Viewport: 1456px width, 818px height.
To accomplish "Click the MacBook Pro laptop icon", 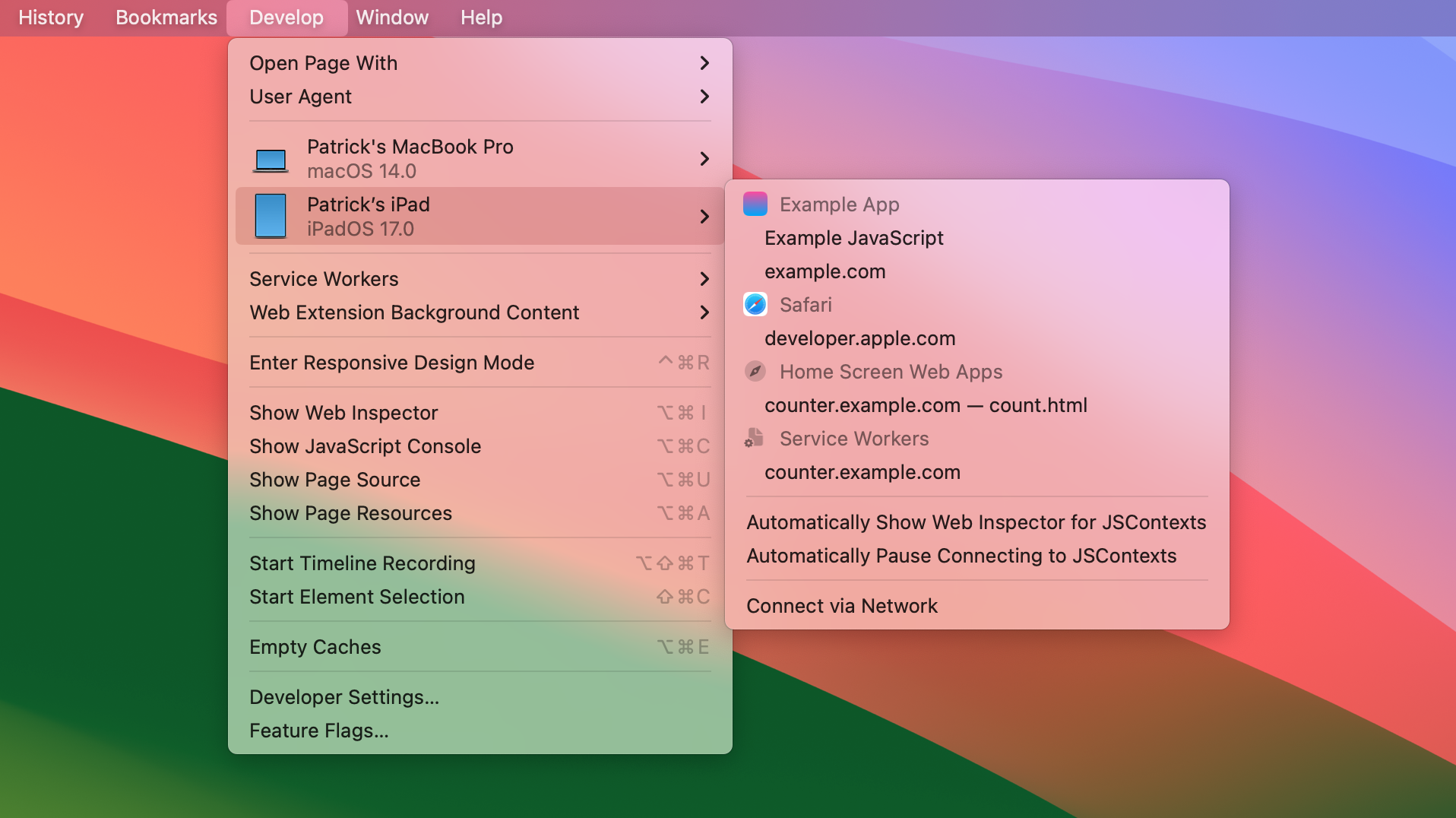I will click(x=271, y=160).
